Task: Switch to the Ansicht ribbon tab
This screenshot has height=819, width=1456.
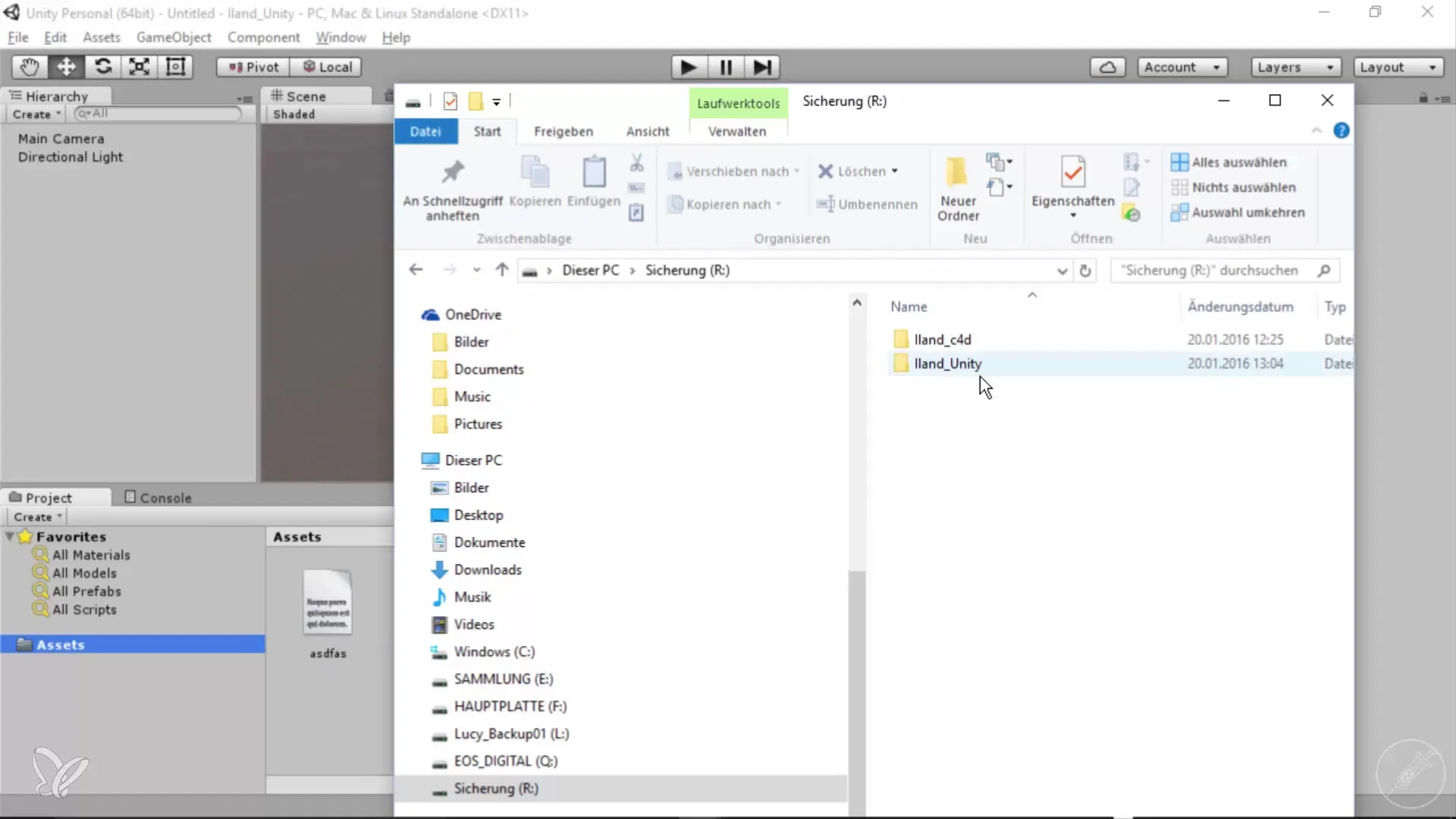Action: (647, 131)
